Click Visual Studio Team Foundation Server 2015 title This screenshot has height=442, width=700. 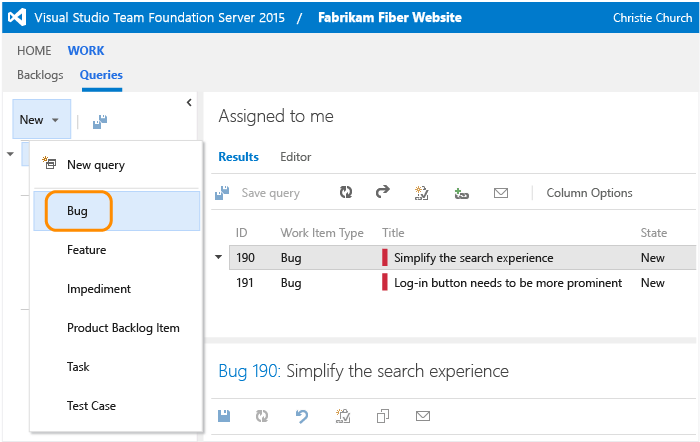point(159,17)
